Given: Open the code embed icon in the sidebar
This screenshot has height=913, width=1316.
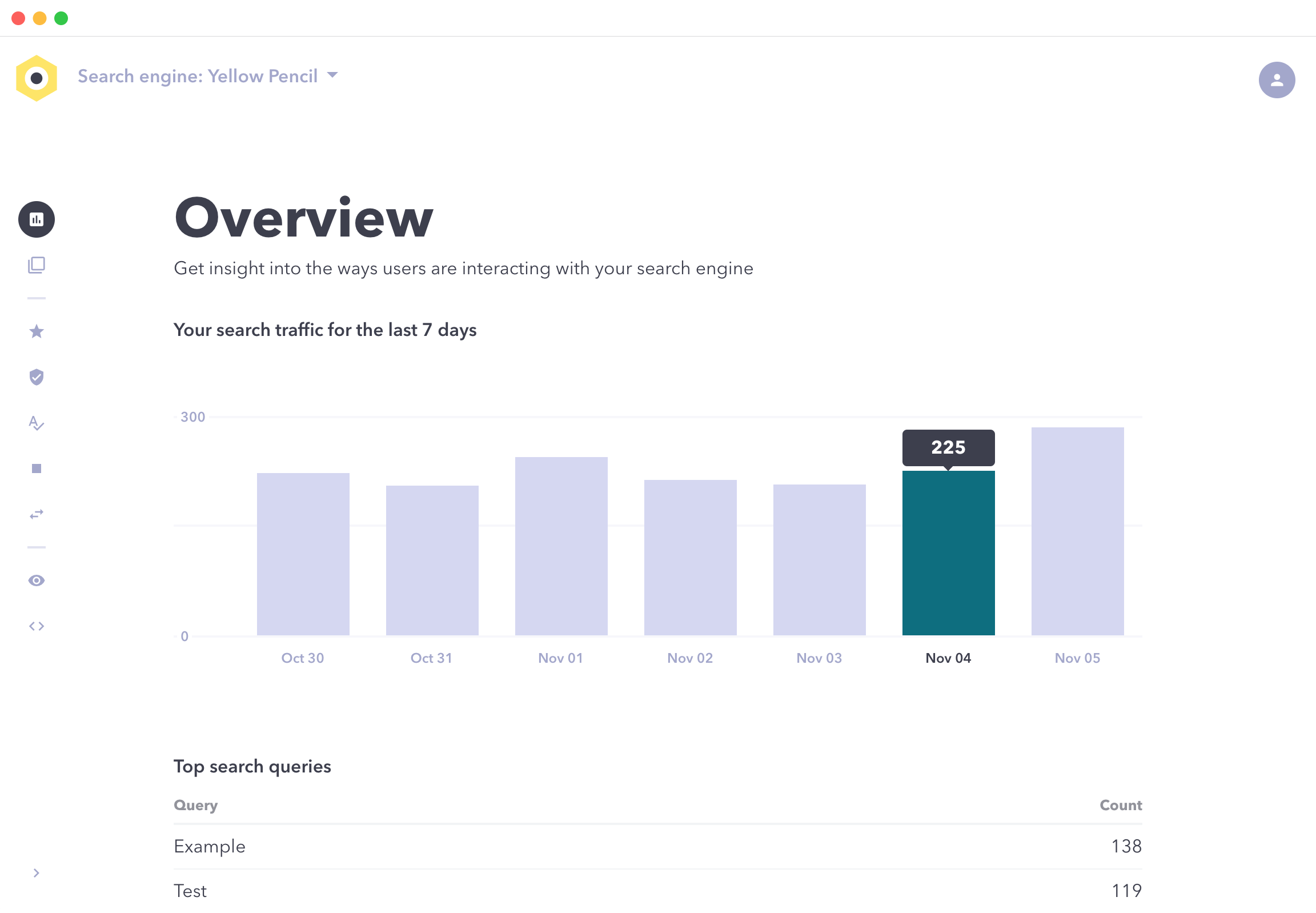Looking at the screenshot, I should tap(36, 626).
